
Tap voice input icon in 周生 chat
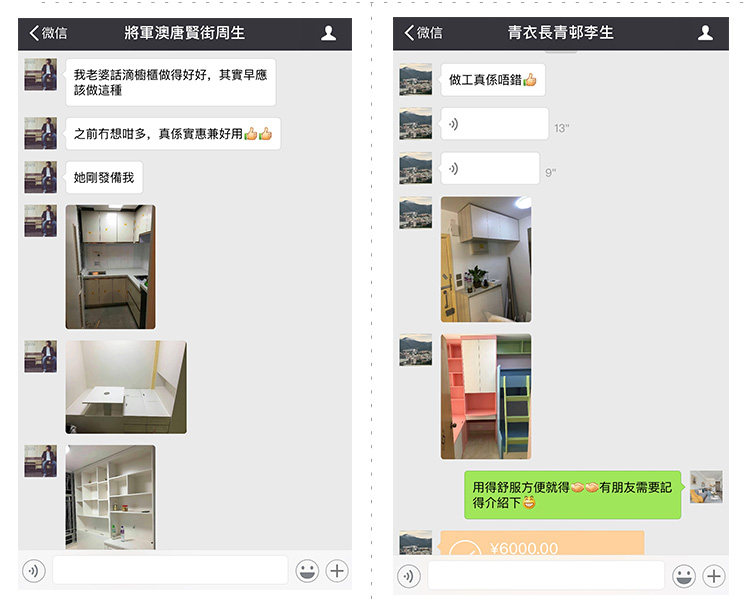click(x=34, y=571)
